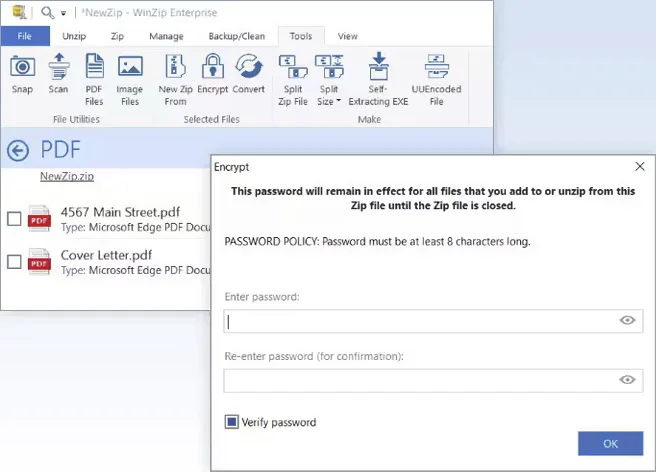Viewport: 656px width, 472px height.
Task: Create a UUEncoded File
Action: [x=436, y=80]
